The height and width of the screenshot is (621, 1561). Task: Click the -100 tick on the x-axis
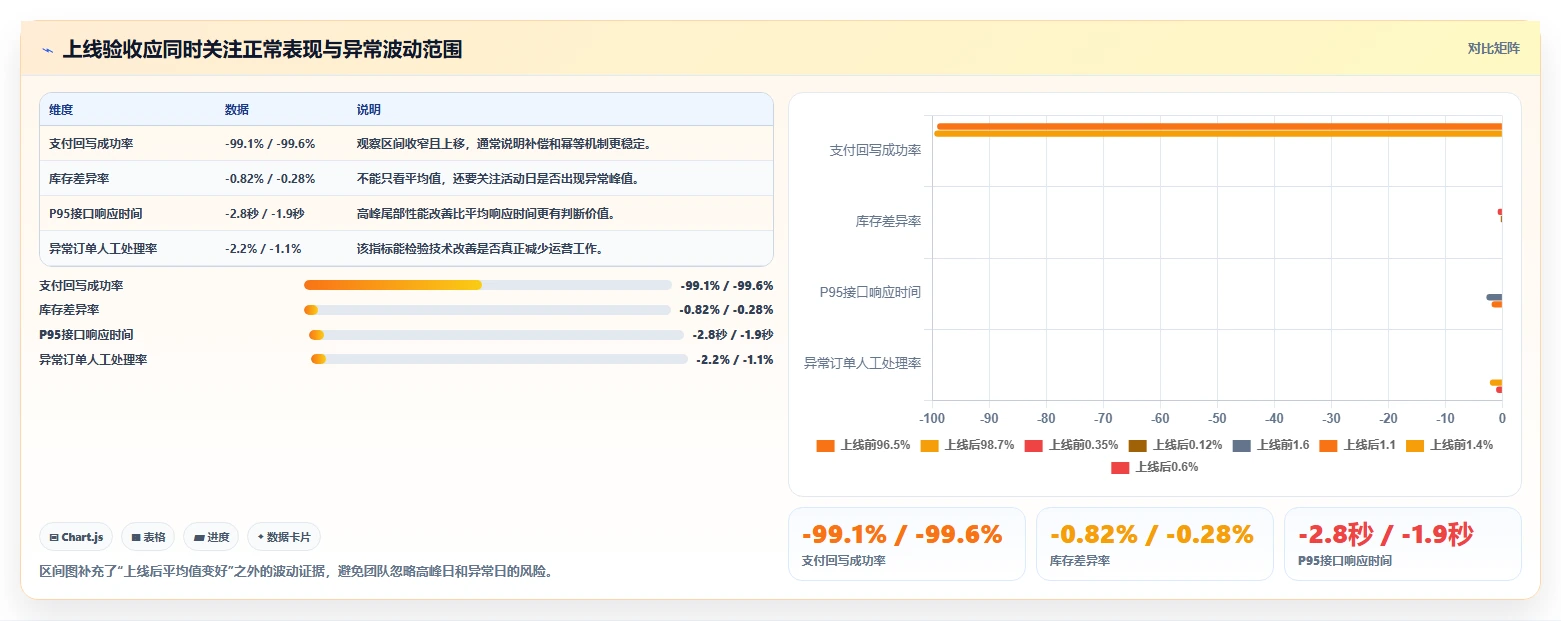click(x=932, y=418)
